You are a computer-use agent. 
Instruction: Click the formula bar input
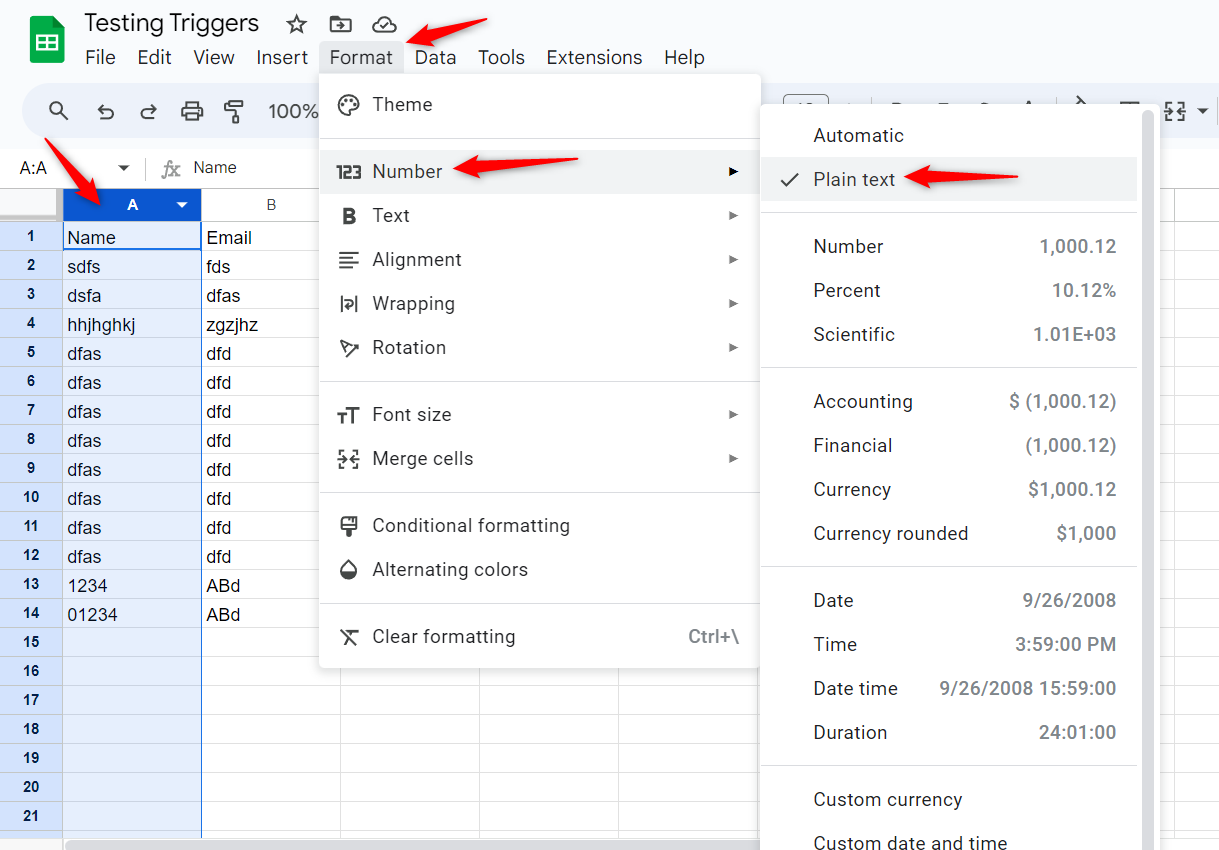252,168
